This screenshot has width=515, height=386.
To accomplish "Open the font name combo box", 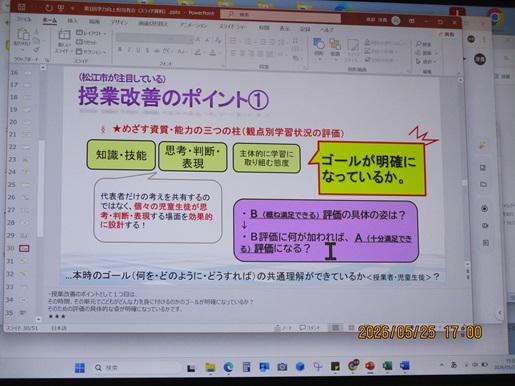I will 154,38.
